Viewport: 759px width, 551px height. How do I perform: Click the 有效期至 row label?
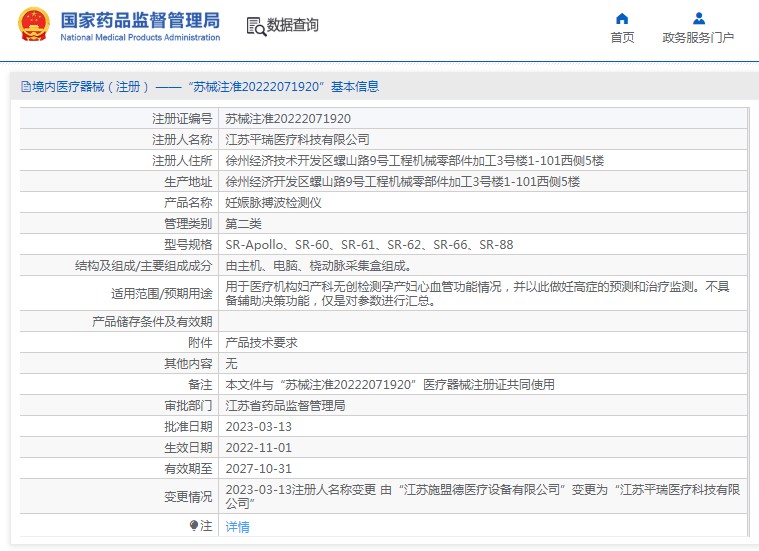[188, 469]
